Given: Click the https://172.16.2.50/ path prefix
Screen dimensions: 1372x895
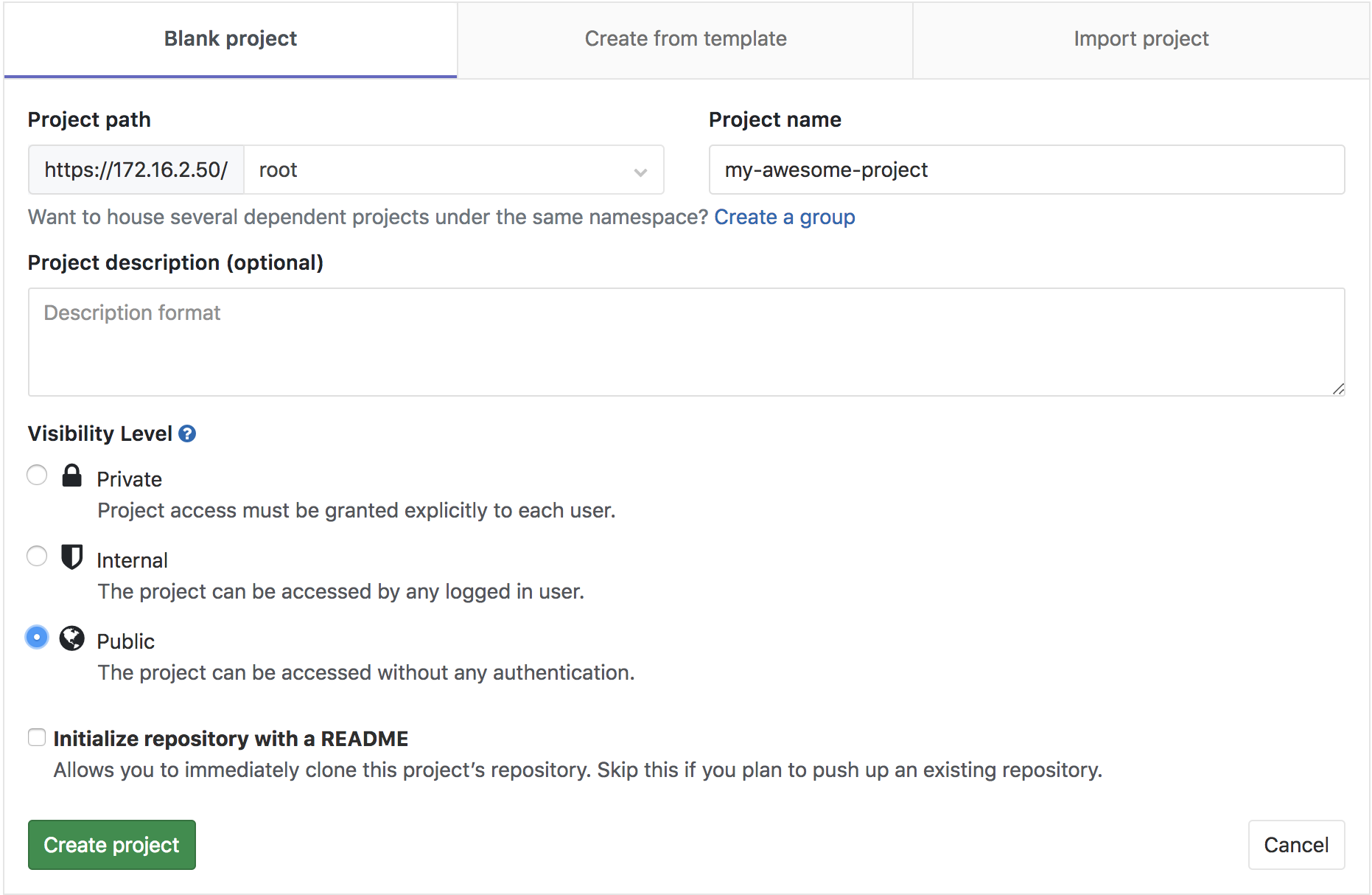Looking at the screenshot, I should [136, 170].
